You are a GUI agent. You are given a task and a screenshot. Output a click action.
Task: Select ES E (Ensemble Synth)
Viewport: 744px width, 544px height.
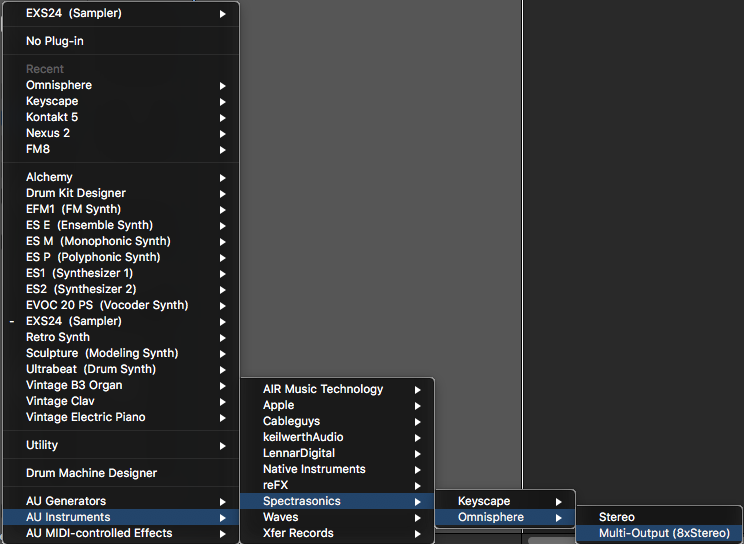point(121,225)
